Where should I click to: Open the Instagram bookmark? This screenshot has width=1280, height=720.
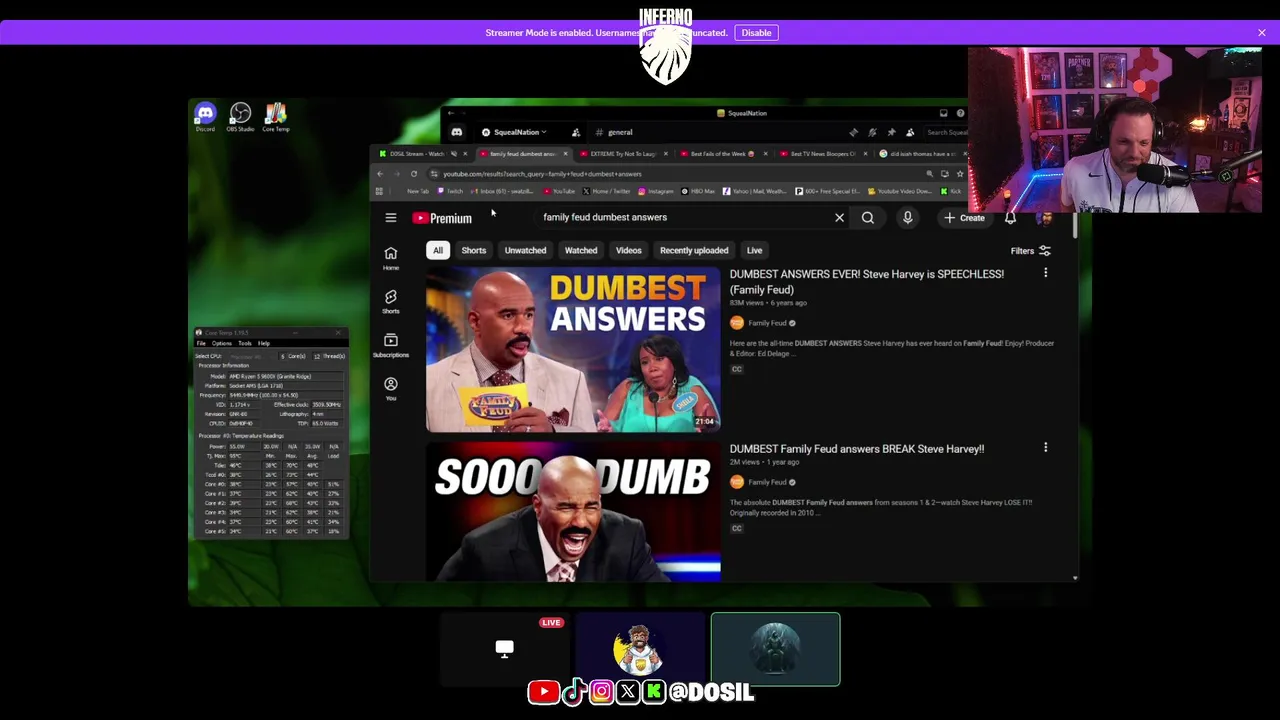(x=655, y=191)
